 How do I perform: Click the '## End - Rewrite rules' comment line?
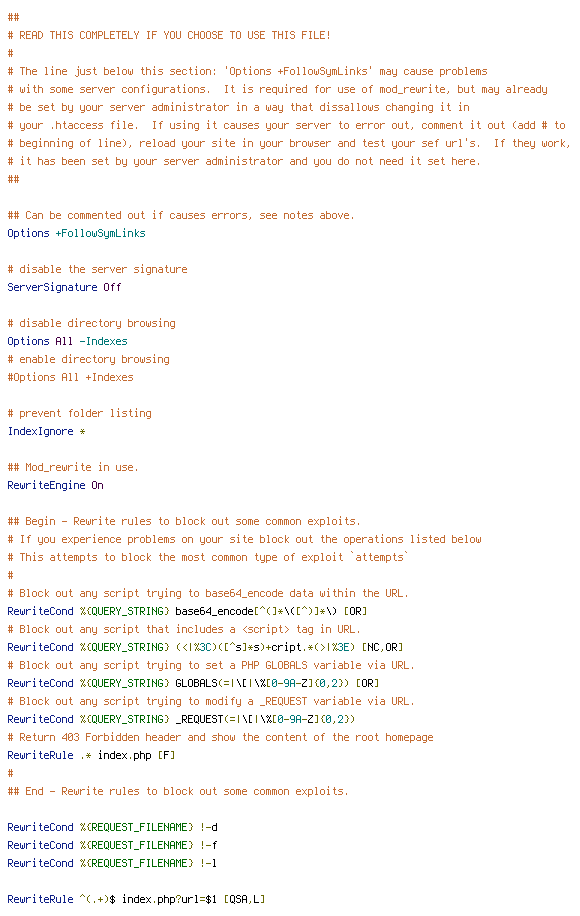(178, 791)
